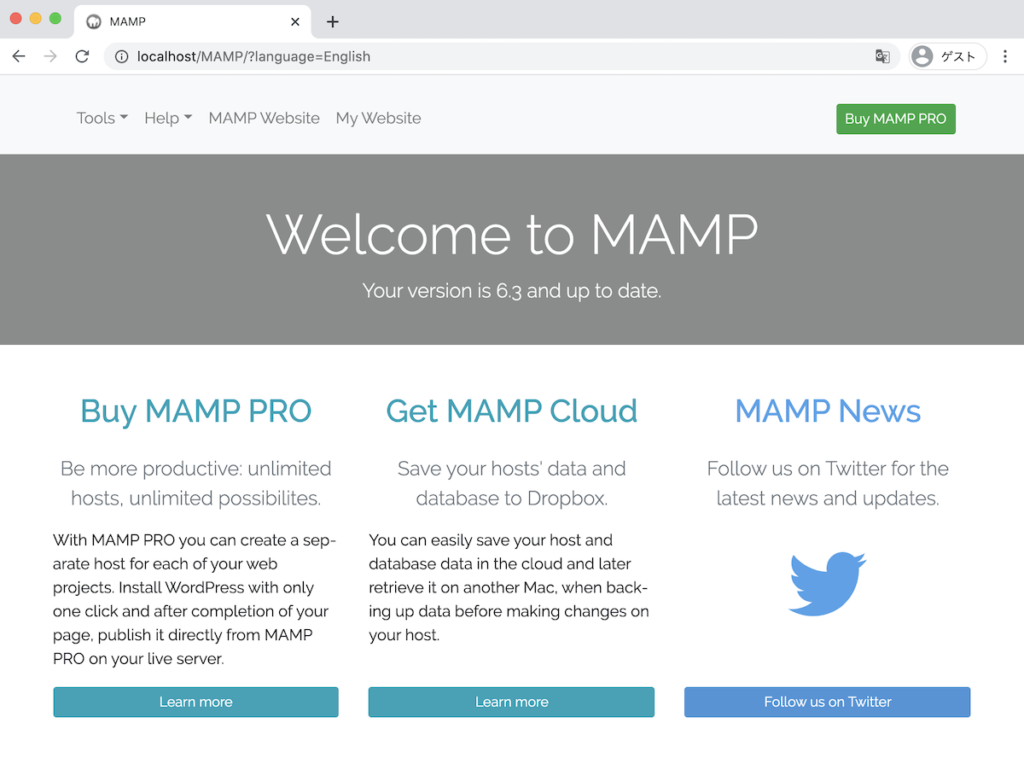The width and height of the screenshot is (1024, 758).
Task: Click the Follow us on Twitter button
Action: [827, 702]
